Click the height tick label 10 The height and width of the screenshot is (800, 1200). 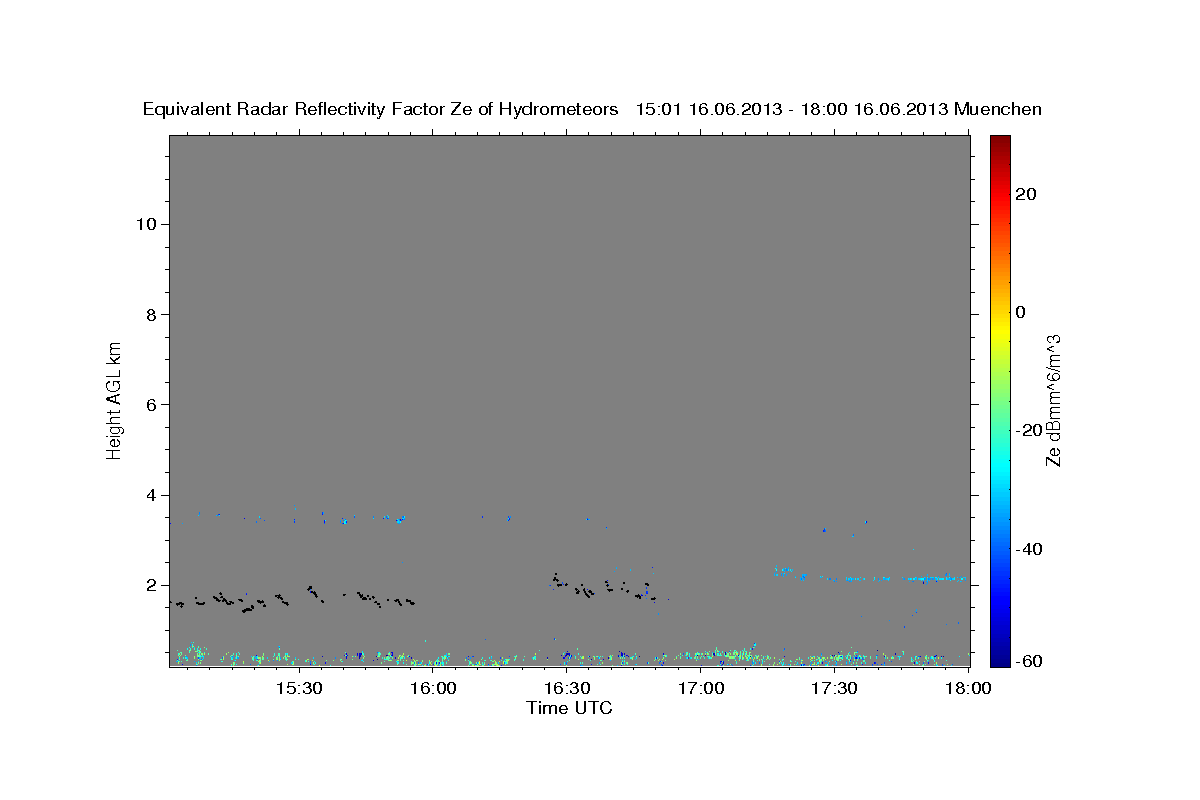pyautogui.click(x=146, y=224)
